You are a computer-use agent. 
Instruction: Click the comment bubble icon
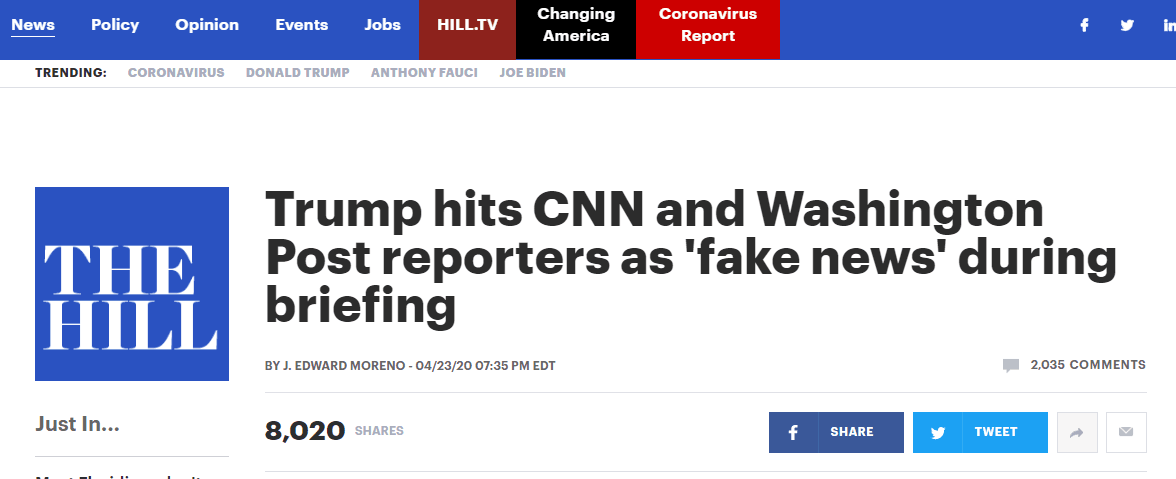click(x=1011, y=366)
